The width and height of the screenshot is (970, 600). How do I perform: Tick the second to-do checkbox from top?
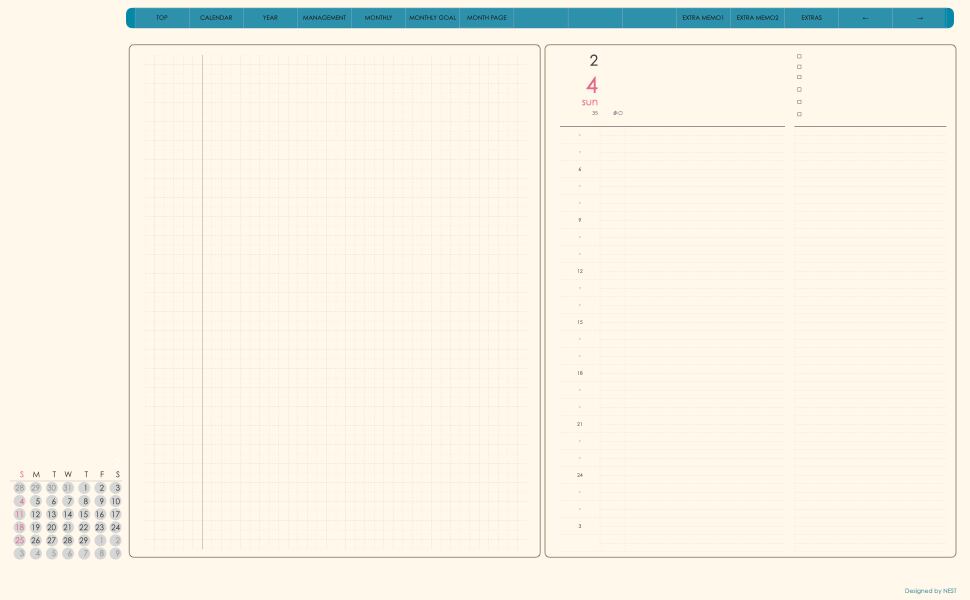tap(799, 67)
